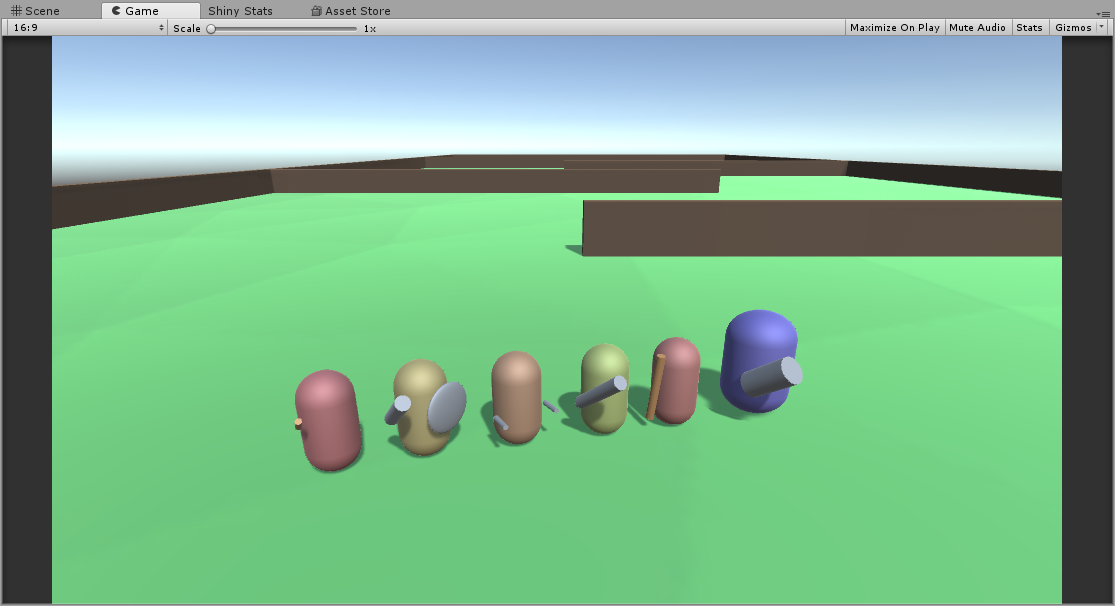Screen dimensions: 1115x606
Task: Click the Scene tab grid icon
Action: 17,11
